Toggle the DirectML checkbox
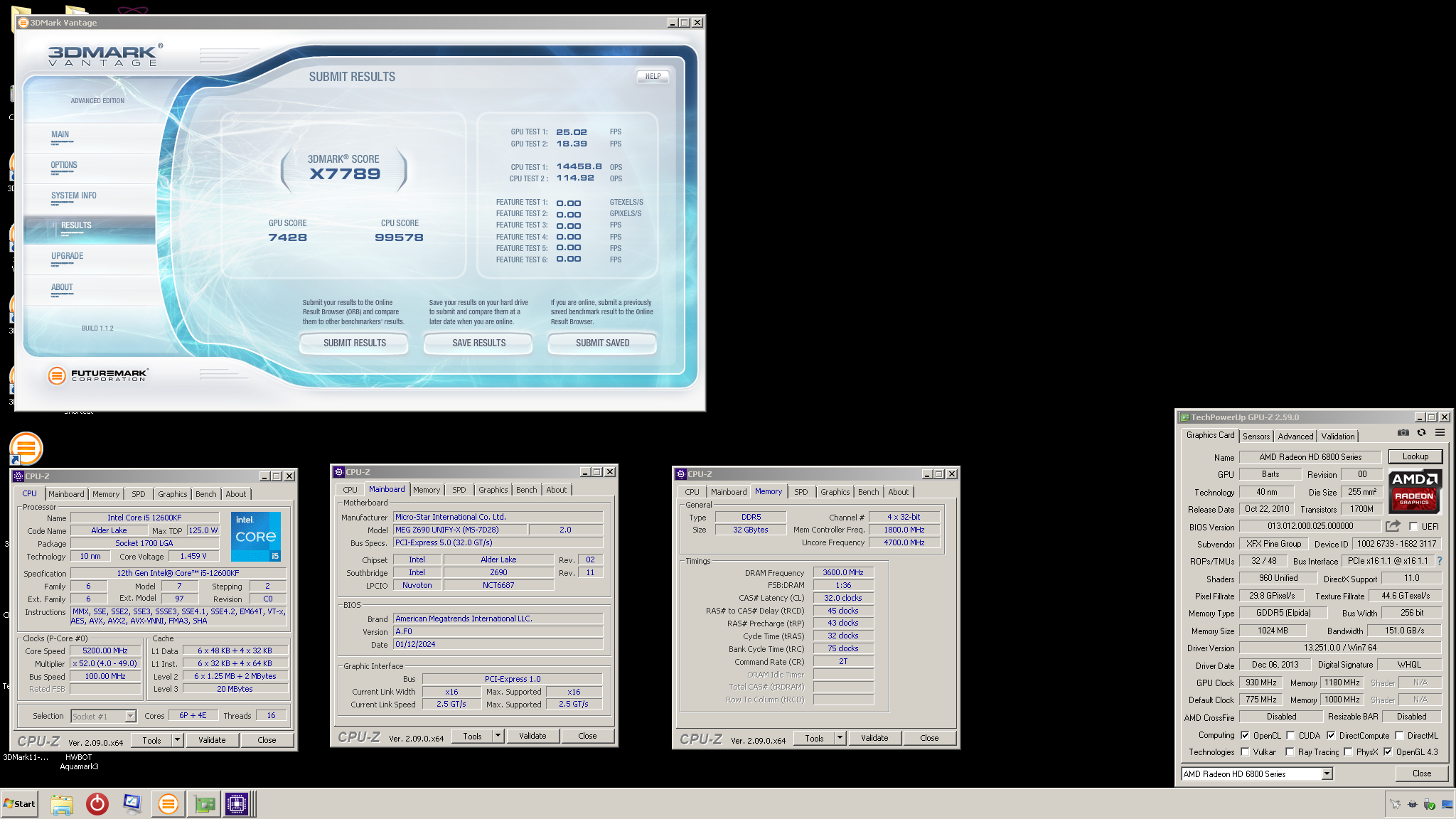The height and width of the screenshot is (819, 1456). click(x=1399, y=736)
